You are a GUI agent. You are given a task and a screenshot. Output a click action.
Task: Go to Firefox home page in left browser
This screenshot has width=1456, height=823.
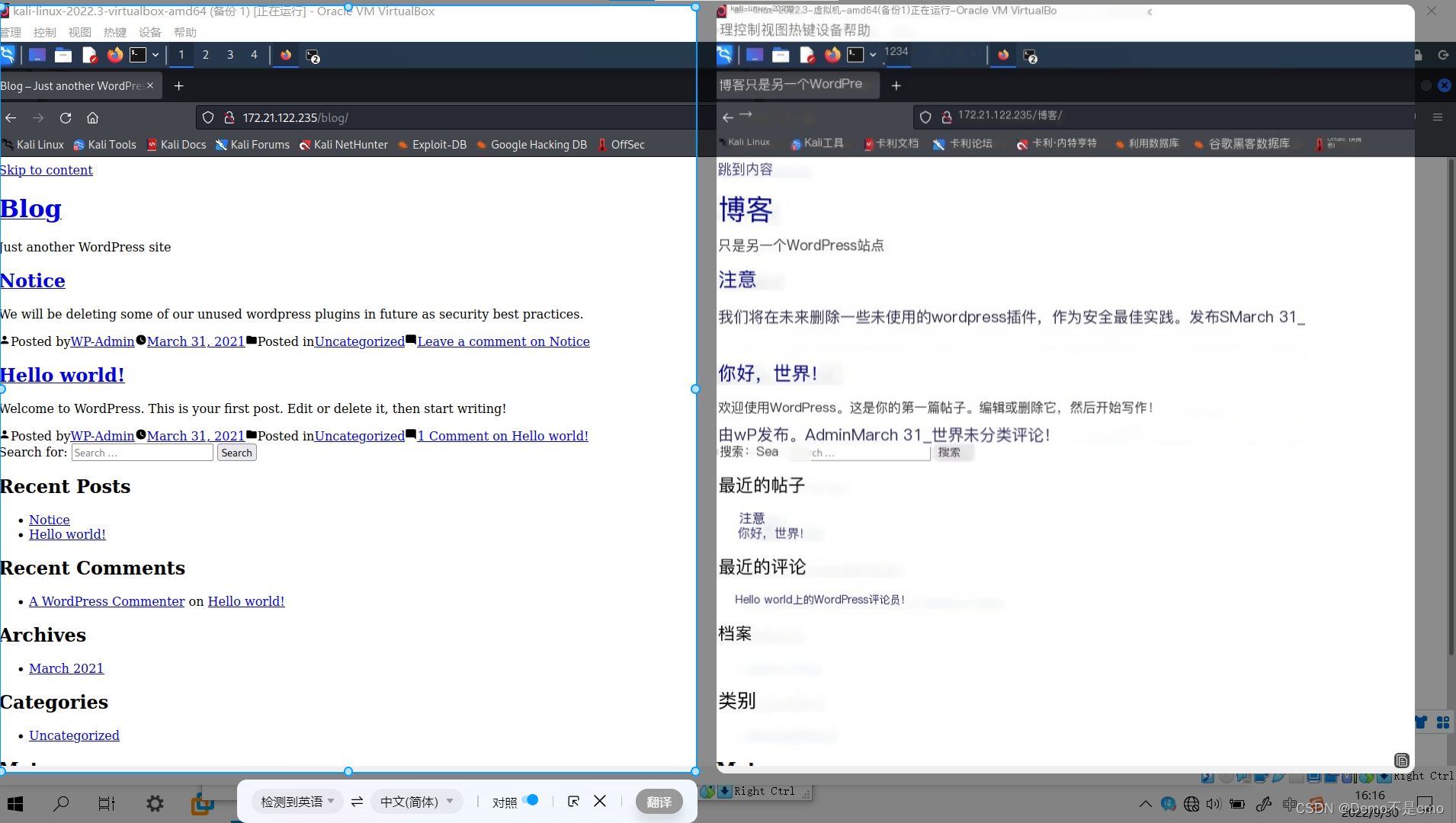pos(93,118)
